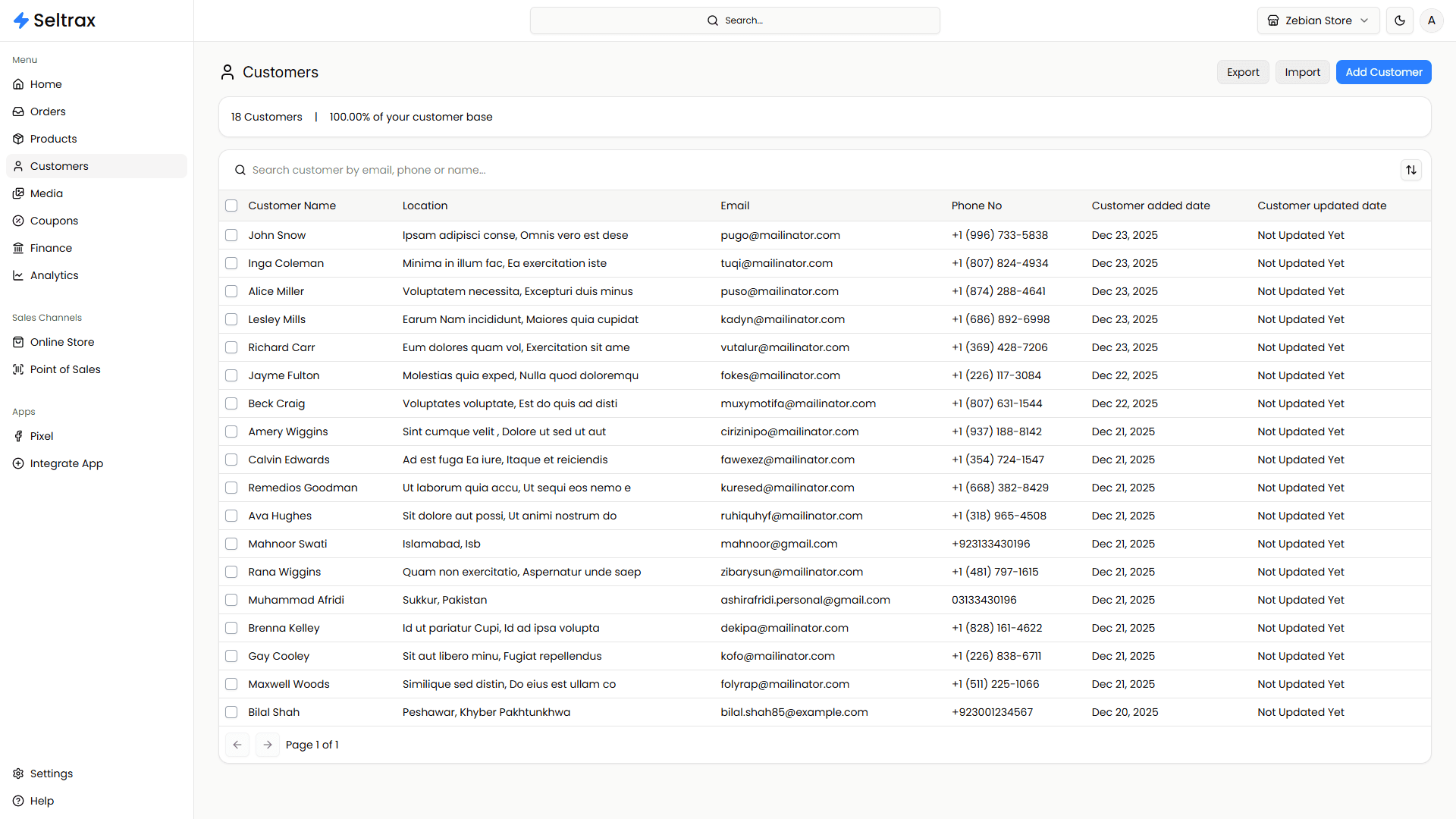This screenshot has height=819, width=1456.
Task: Open the Zebian Store dropdown
Action: tap(1318, 20)
